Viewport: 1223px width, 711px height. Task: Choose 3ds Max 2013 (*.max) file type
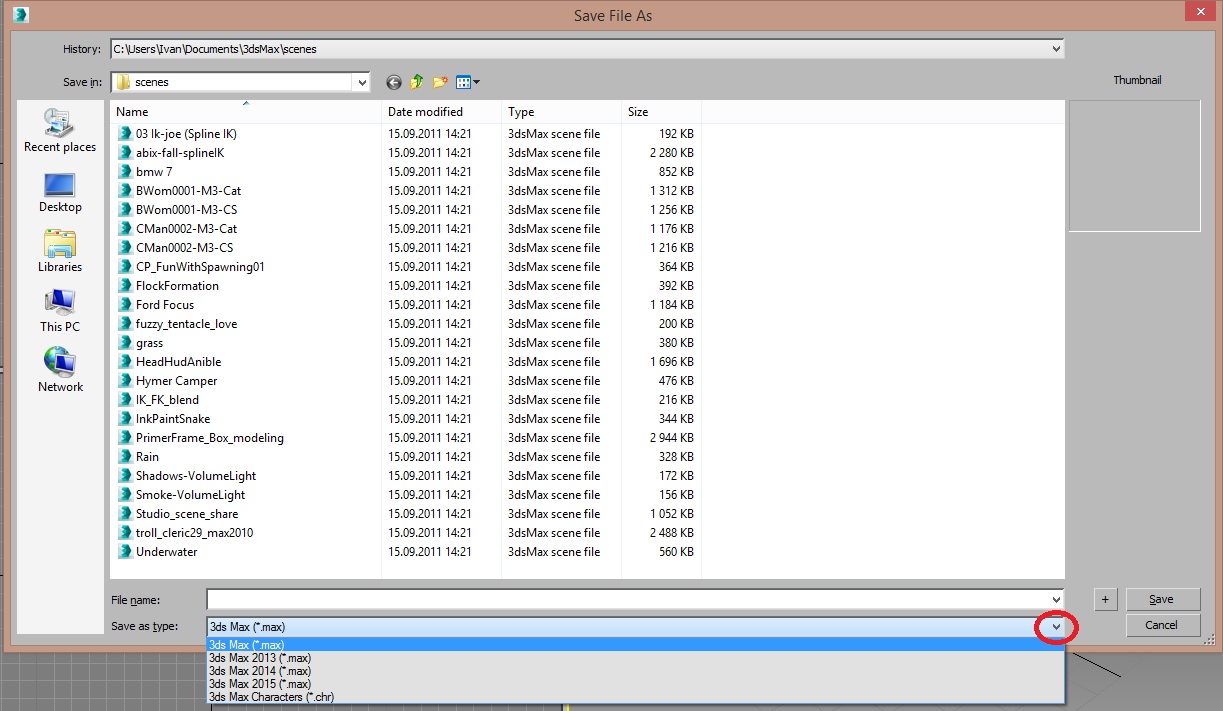point(636,658)
